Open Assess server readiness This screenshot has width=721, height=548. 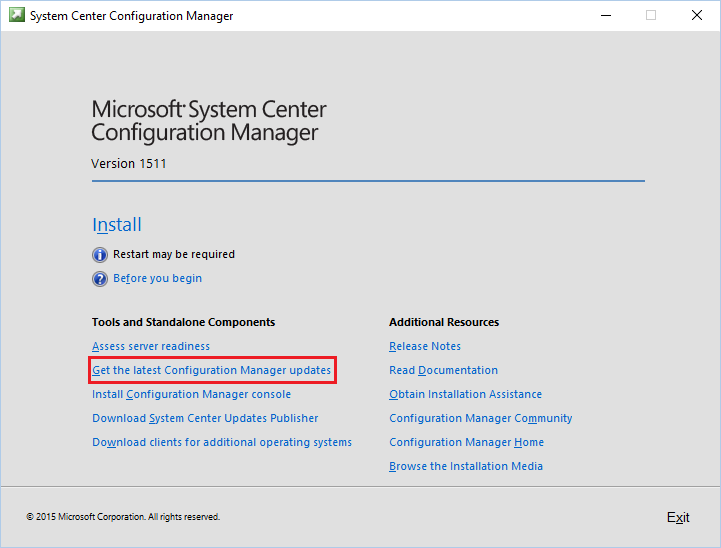(151, 346)
